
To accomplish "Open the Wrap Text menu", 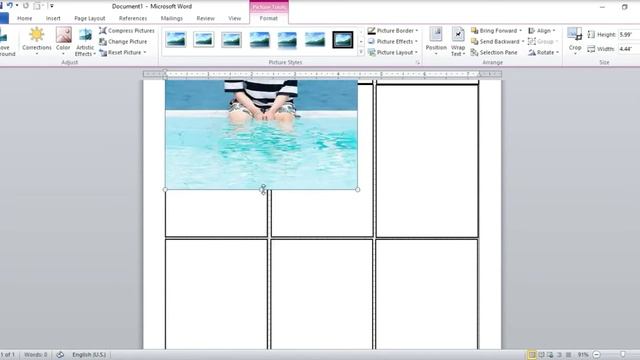I will [458, 41].
